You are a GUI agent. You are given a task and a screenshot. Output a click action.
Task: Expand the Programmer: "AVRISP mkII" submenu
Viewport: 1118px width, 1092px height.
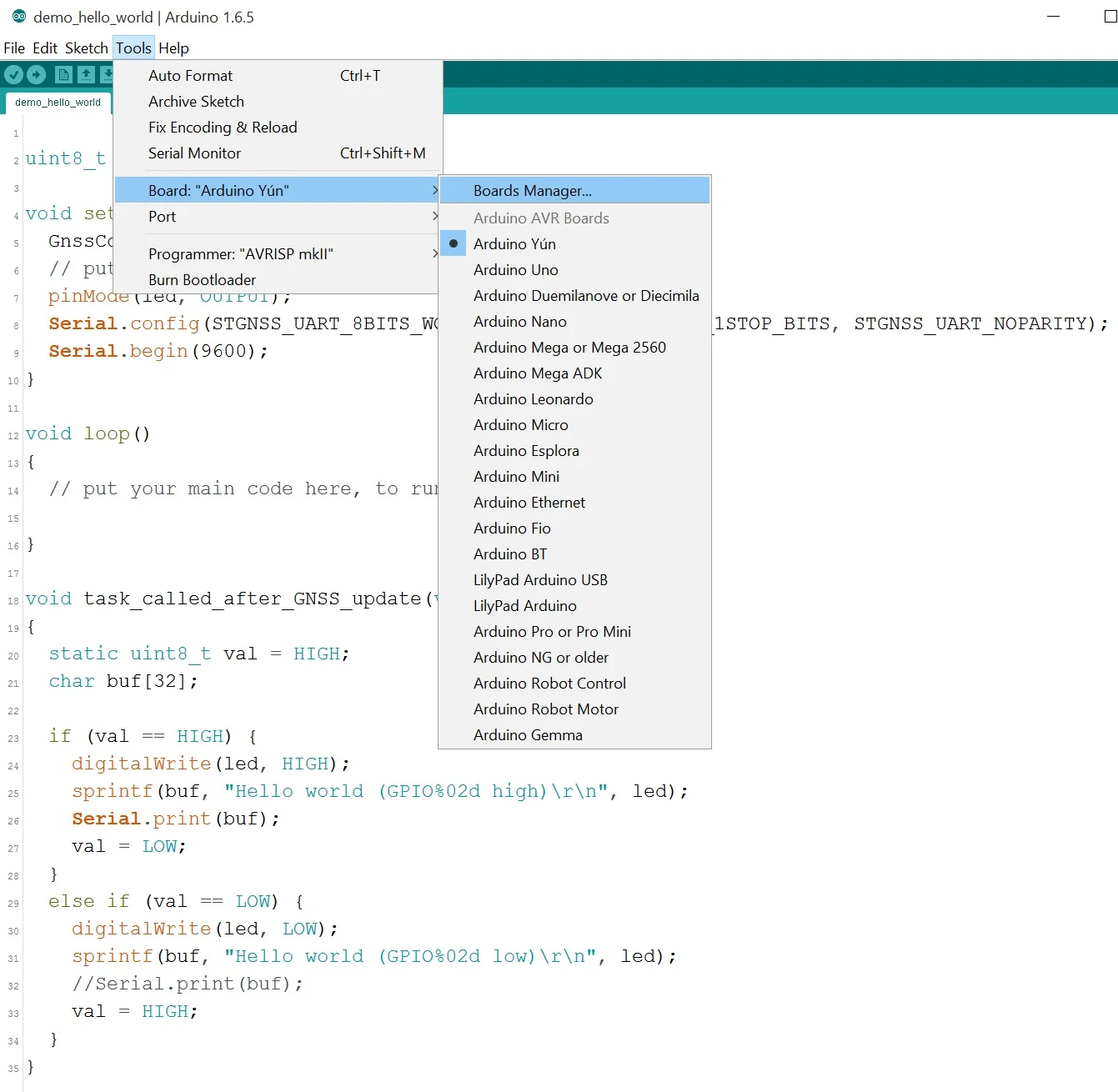click(x=277, y=254)
